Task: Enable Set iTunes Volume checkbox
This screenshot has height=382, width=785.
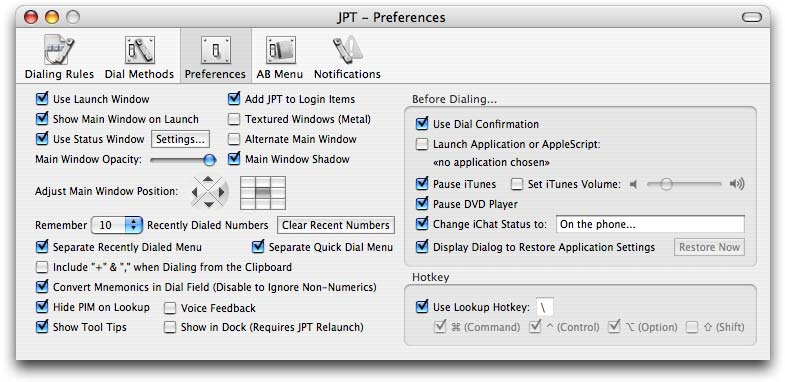Action: (x=517, y=184)
